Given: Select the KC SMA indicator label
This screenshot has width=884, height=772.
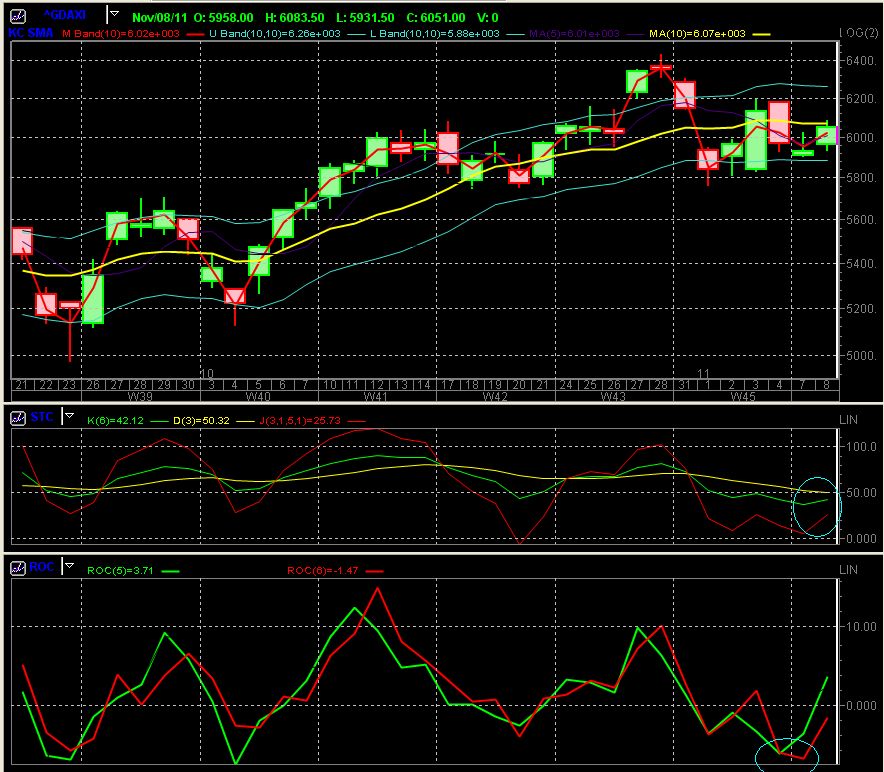Looking at the screenshot, I should tap(31, 33).
